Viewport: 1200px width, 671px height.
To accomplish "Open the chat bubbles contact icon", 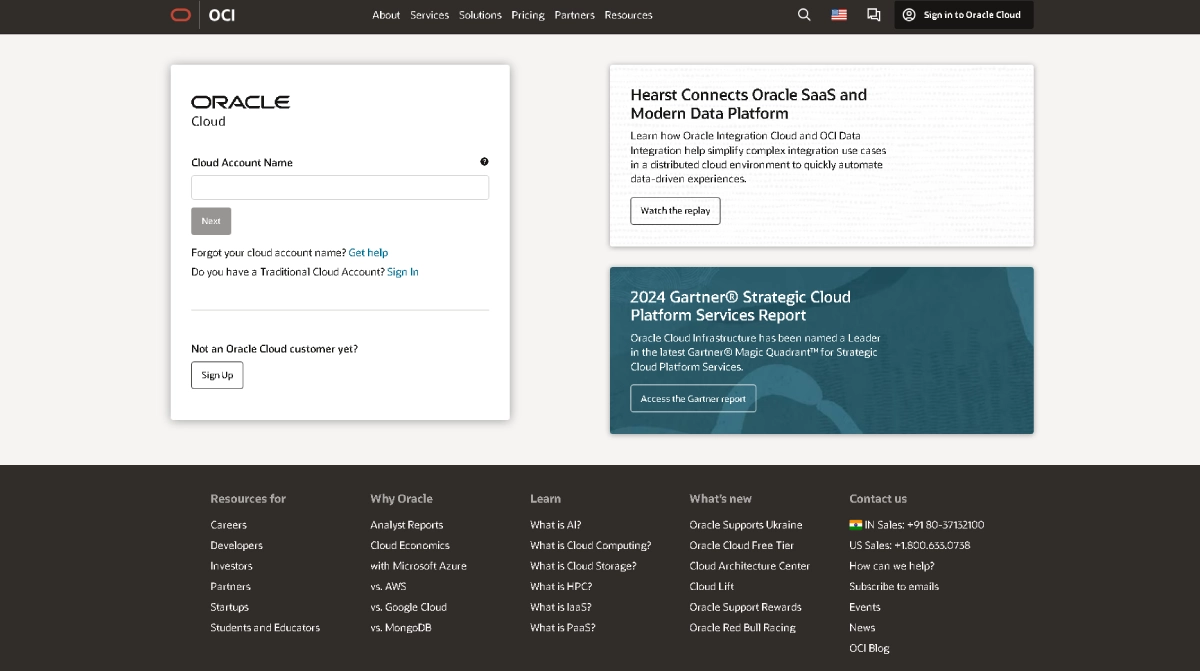I will point(873,15).
